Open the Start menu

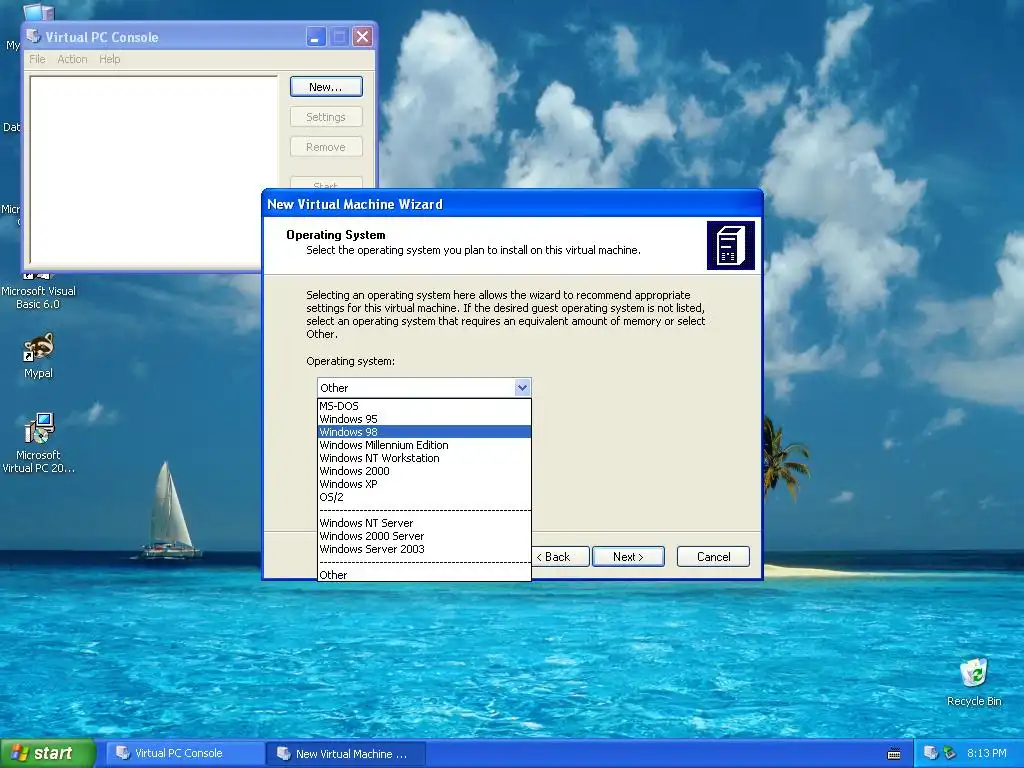coord(47,753)
